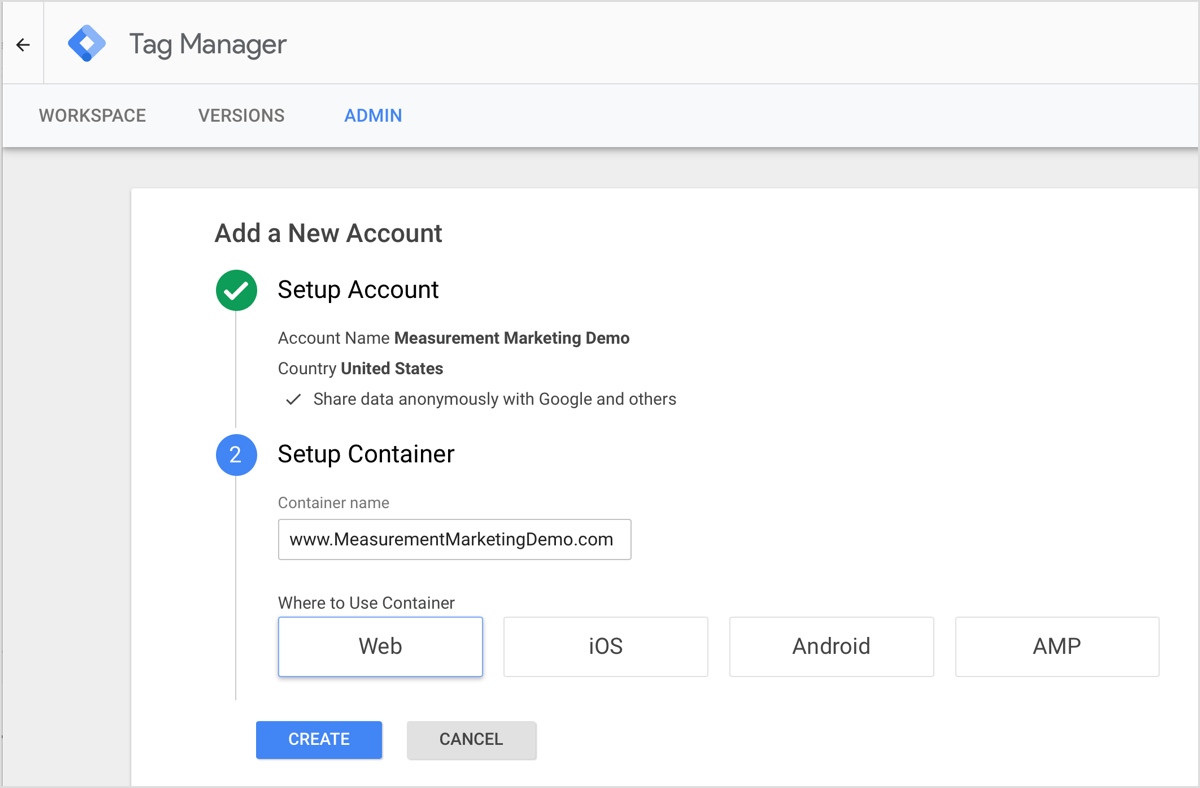1200x788 pixels.
Task: Click the green completed-step checkmark circle
Action: coord(236,290)
